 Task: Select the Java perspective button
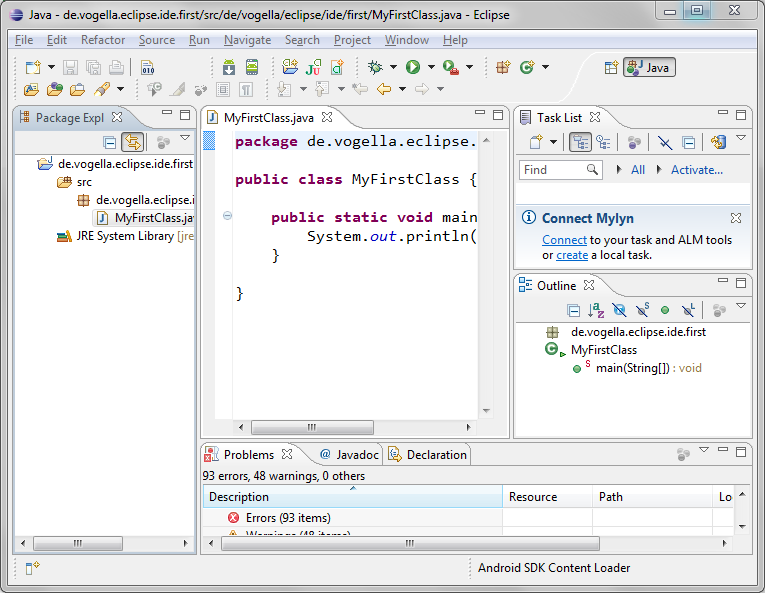(x=649, y=67)
